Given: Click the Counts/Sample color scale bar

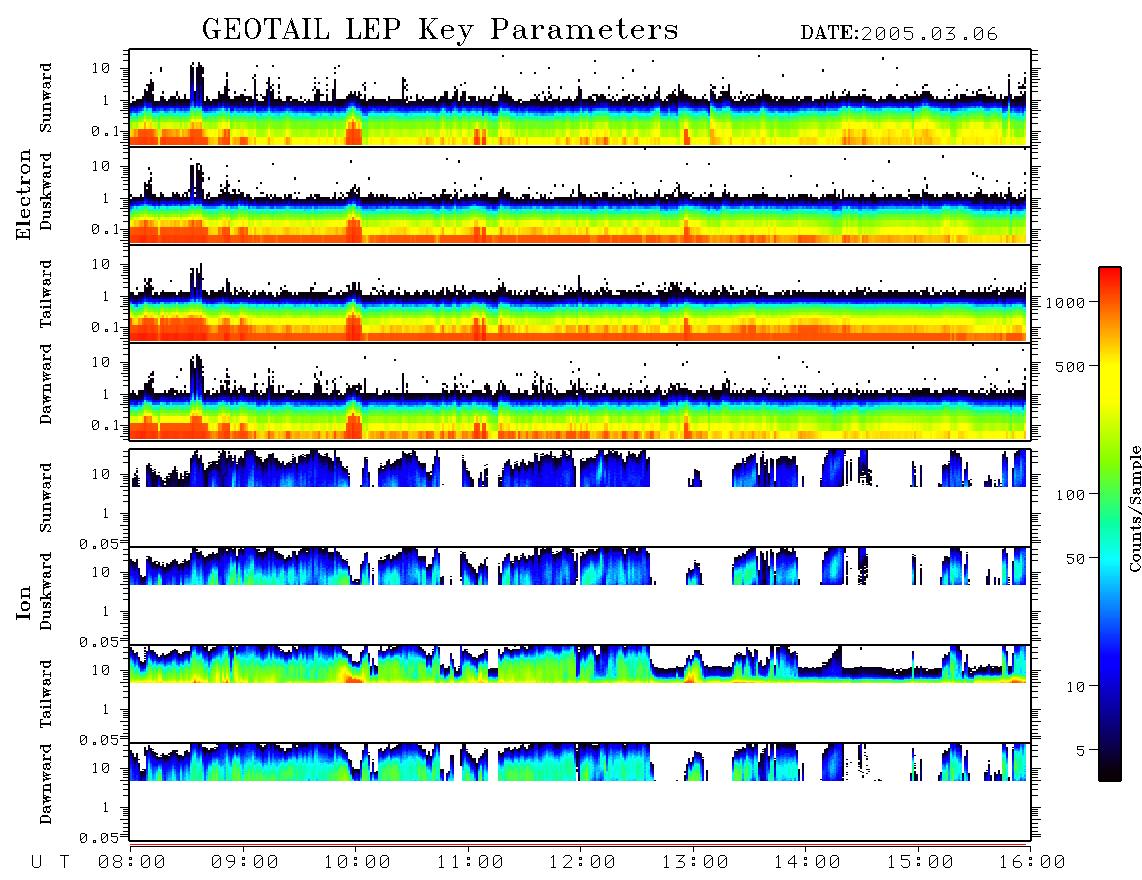Looking at the screenshot, I should (1109, 524).
